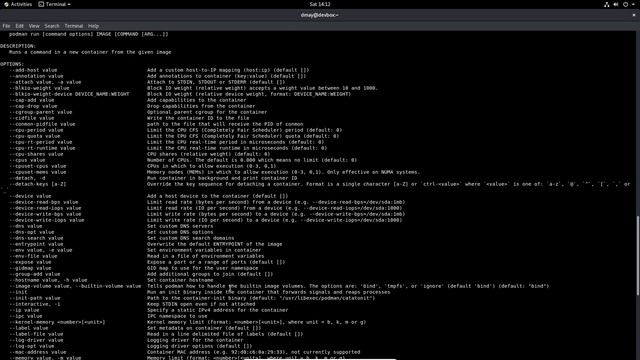The width and height of the screenshot is (640, 360).
Task: Click the window title dmay@devbox
Action: pyautogui.click(x=320, y=15)
